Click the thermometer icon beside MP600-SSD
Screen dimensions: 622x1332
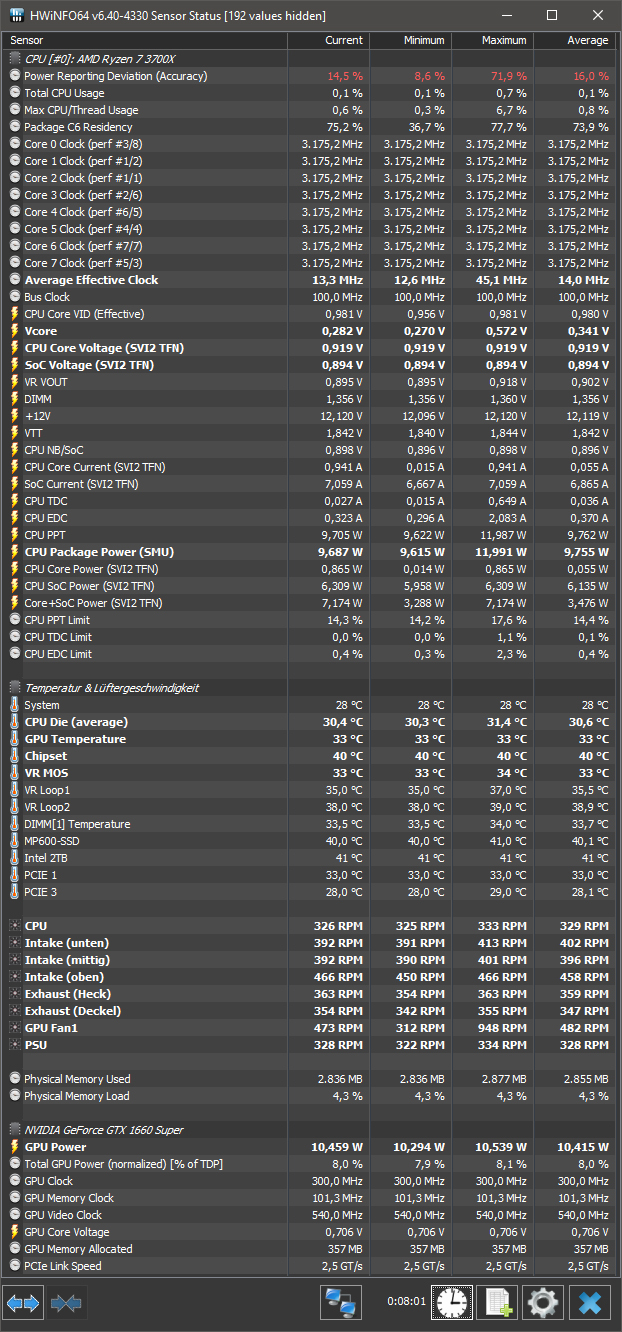[x=15, y=841]
